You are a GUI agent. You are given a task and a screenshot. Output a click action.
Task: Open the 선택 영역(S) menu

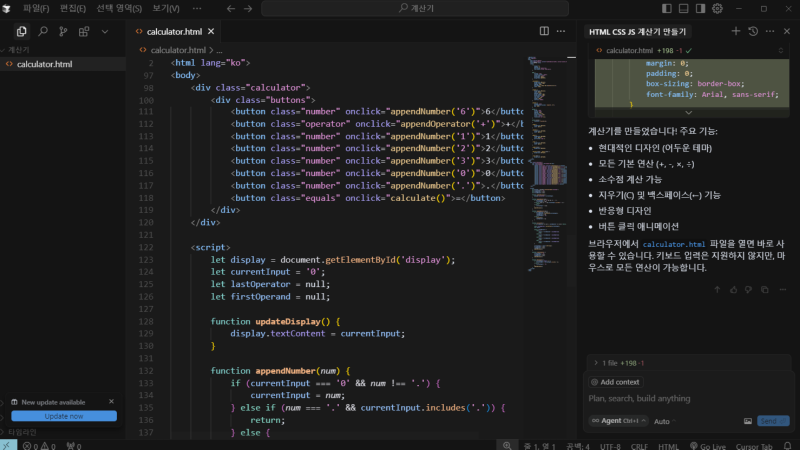tap(119, 9)
